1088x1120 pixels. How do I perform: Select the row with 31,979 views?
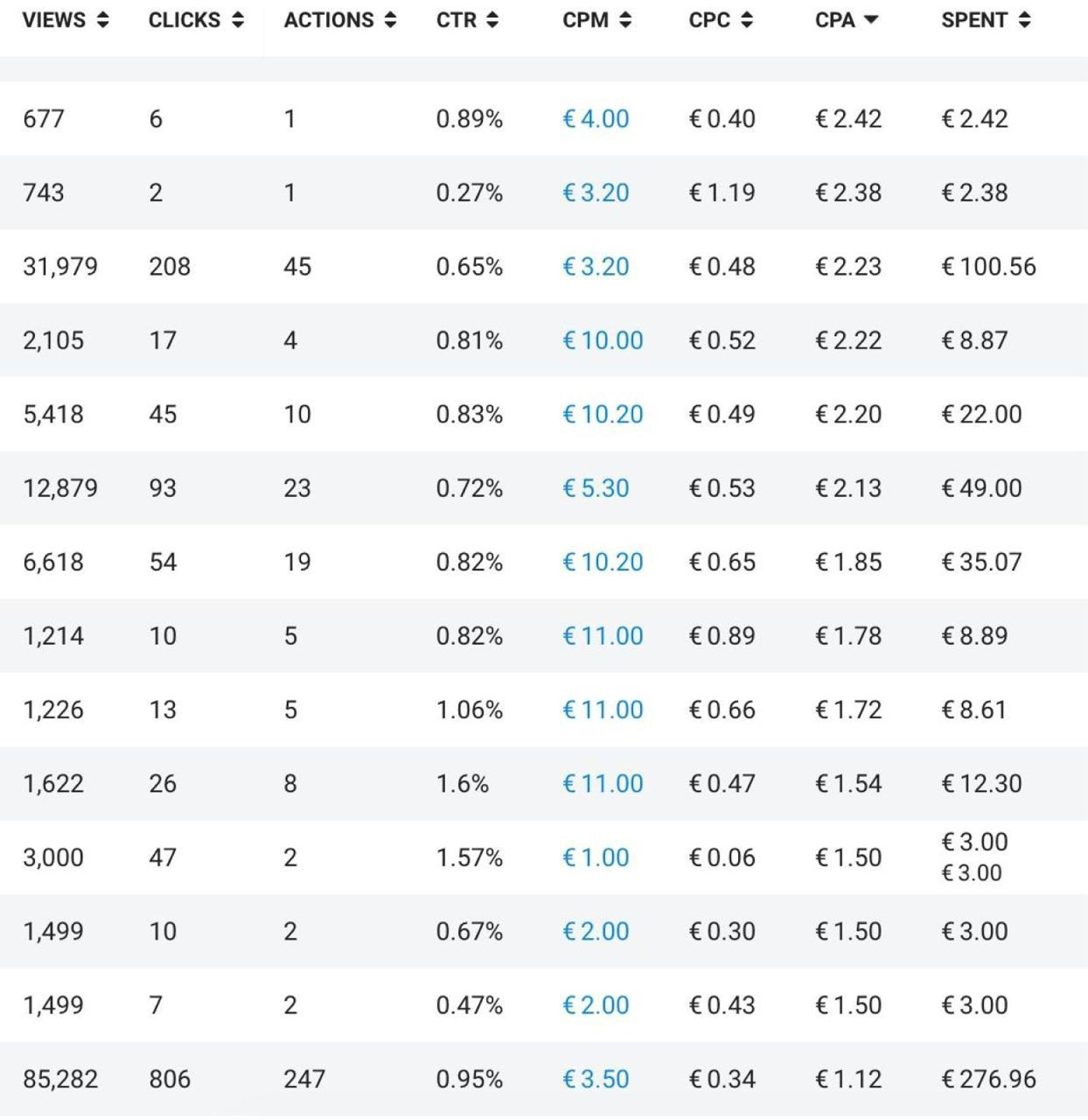(544, 267)
